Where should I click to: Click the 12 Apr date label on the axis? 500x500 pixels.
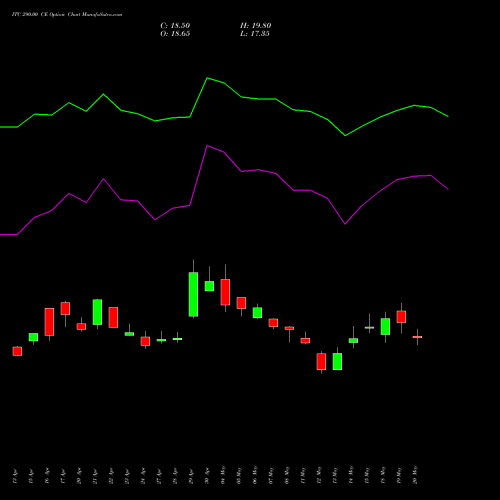tap(15, 477)
